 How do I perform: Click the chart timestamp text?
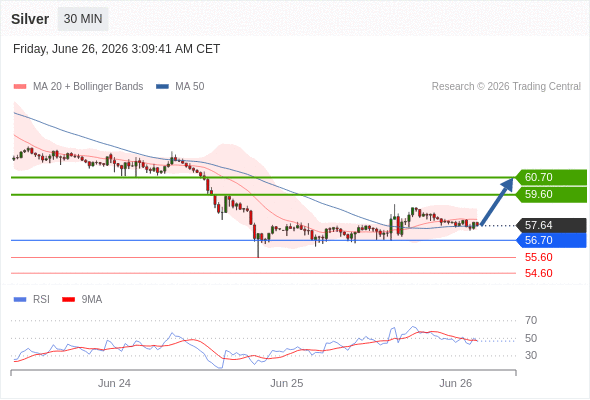tap(116, 49)
